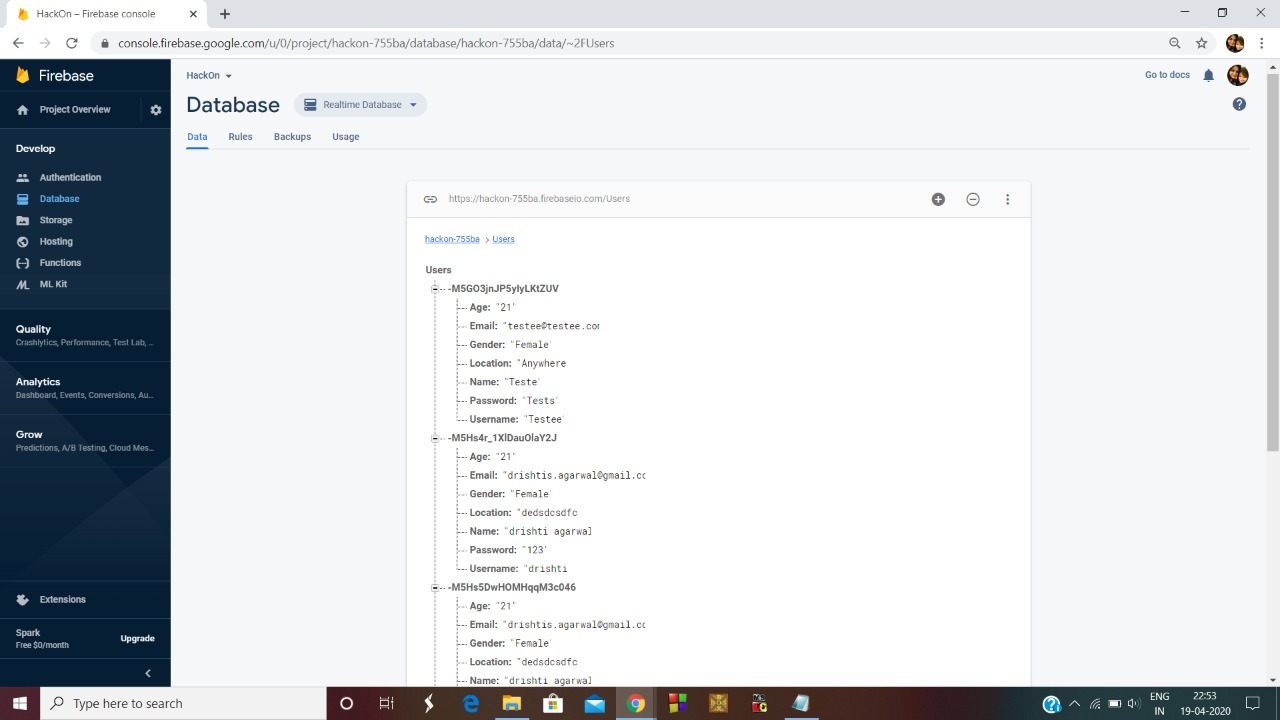Reload the page in Chrome
The image size is (1280, 720).
(71, 43)
